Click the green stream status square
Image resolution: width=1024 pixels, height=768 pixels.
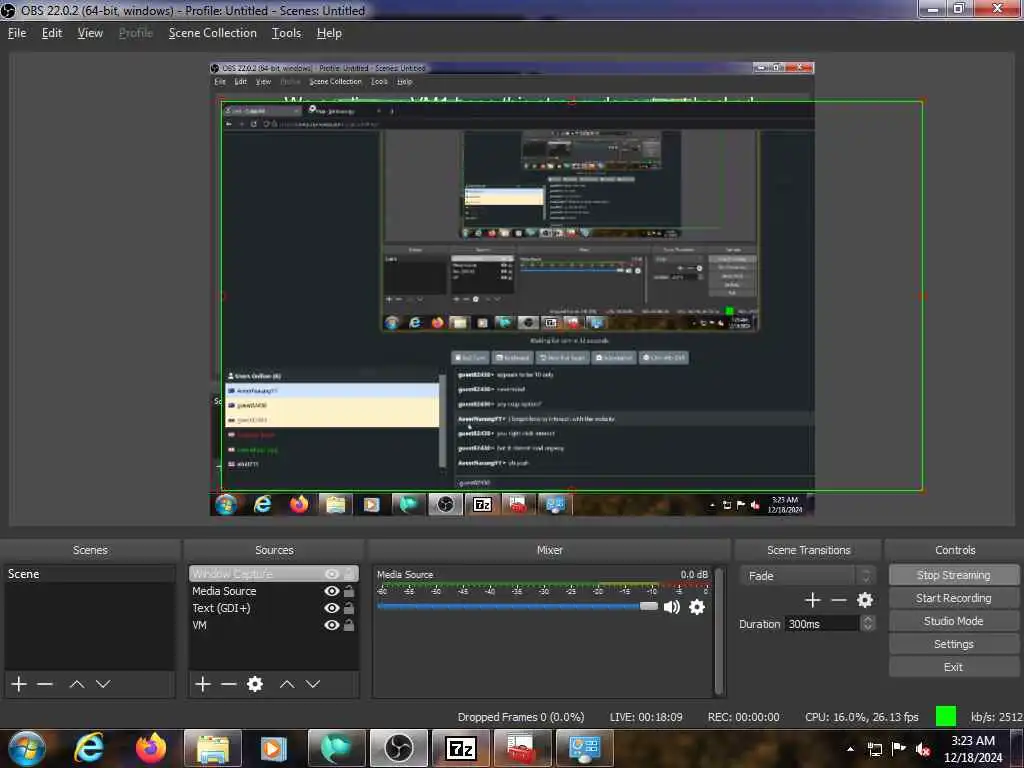coord(946,716)
